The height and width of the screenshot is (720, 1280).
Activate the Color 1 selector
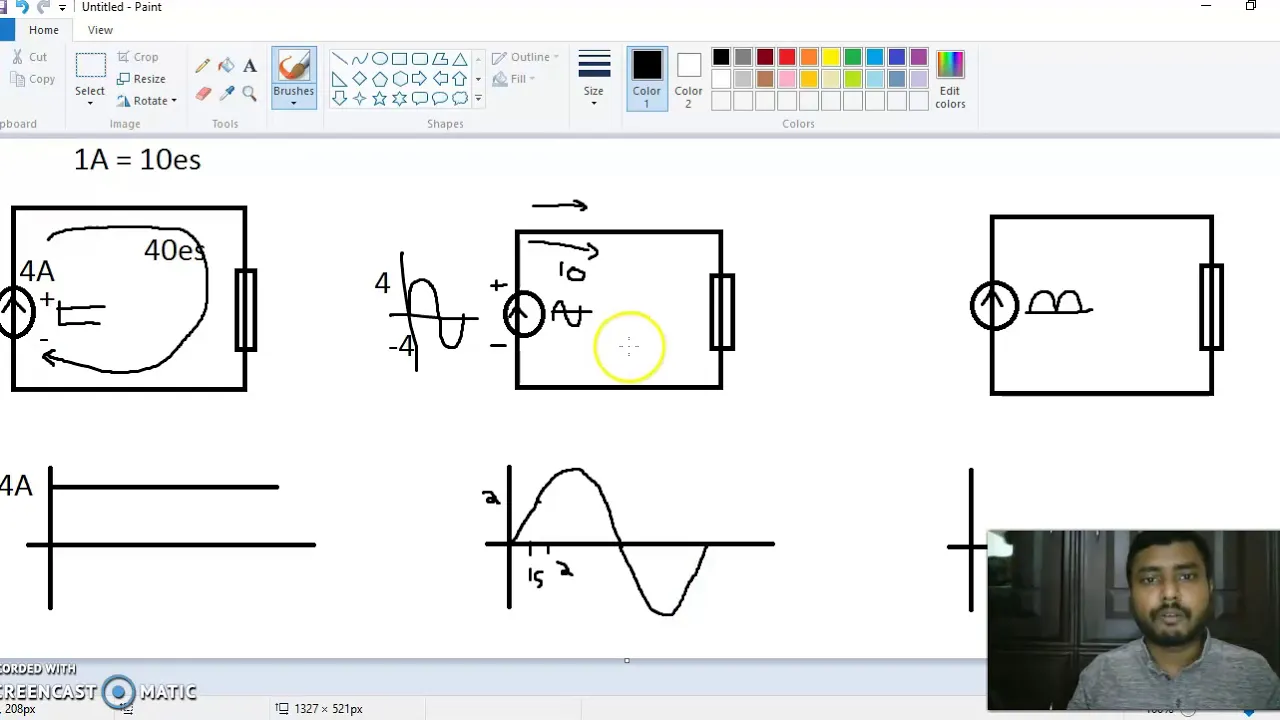tap(647, 78)
